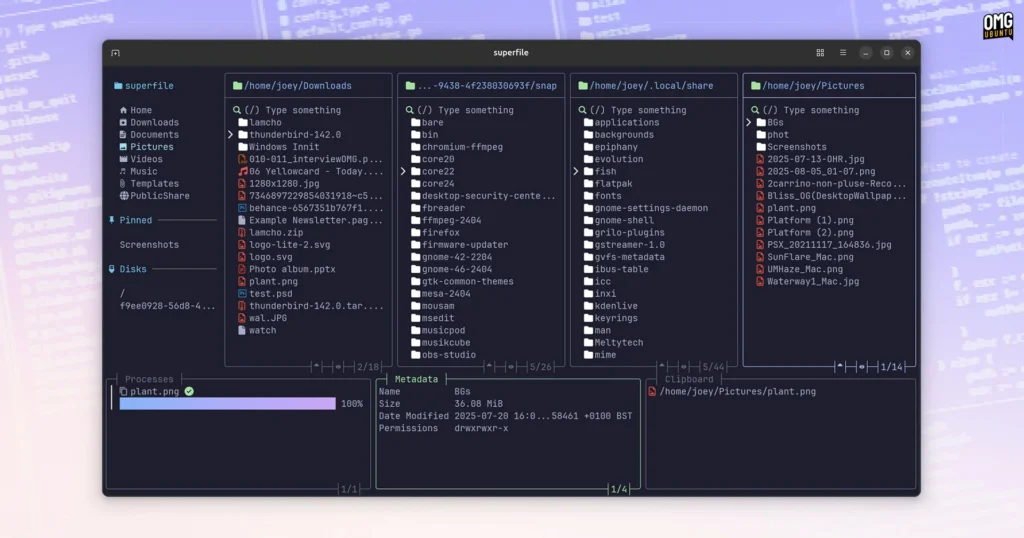
Task: Select applications folder in .local/share
Action: pyautogui.click(x=622, y=123)
